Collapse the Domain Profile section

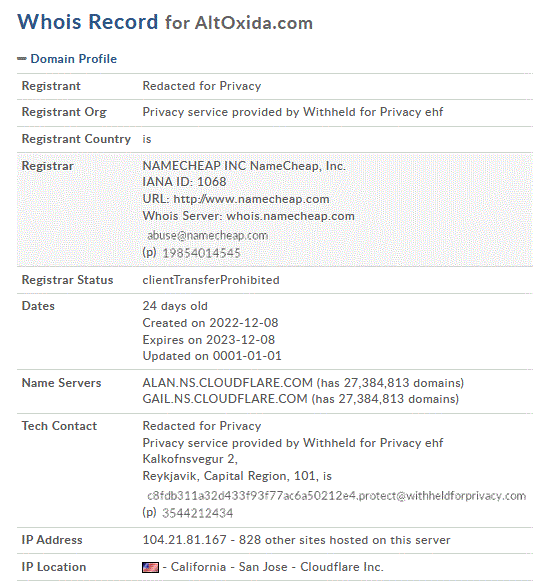(73, 59)
